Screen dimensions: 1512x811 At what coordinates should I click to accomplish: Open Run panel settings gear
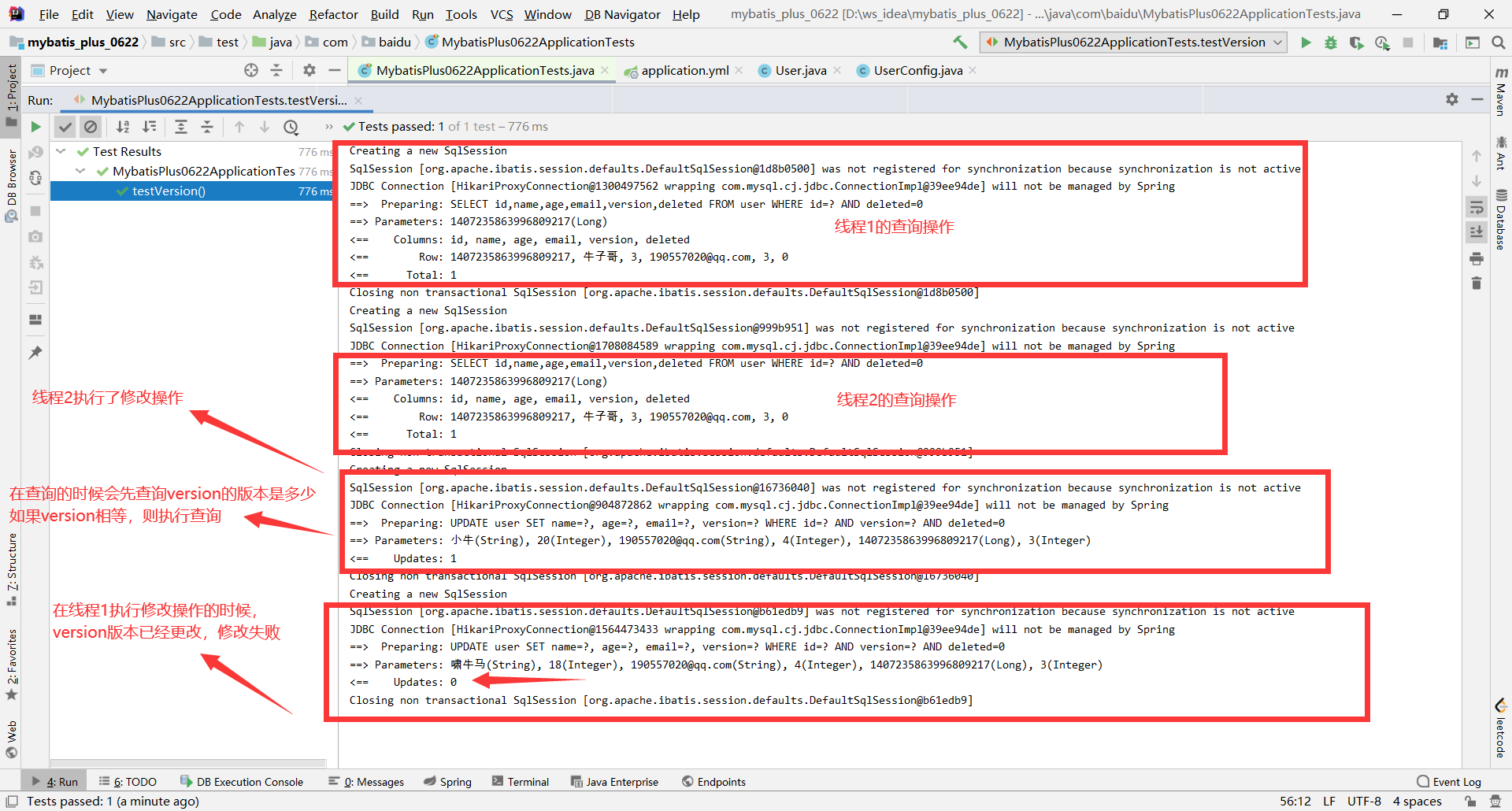tap(1452, 99)
